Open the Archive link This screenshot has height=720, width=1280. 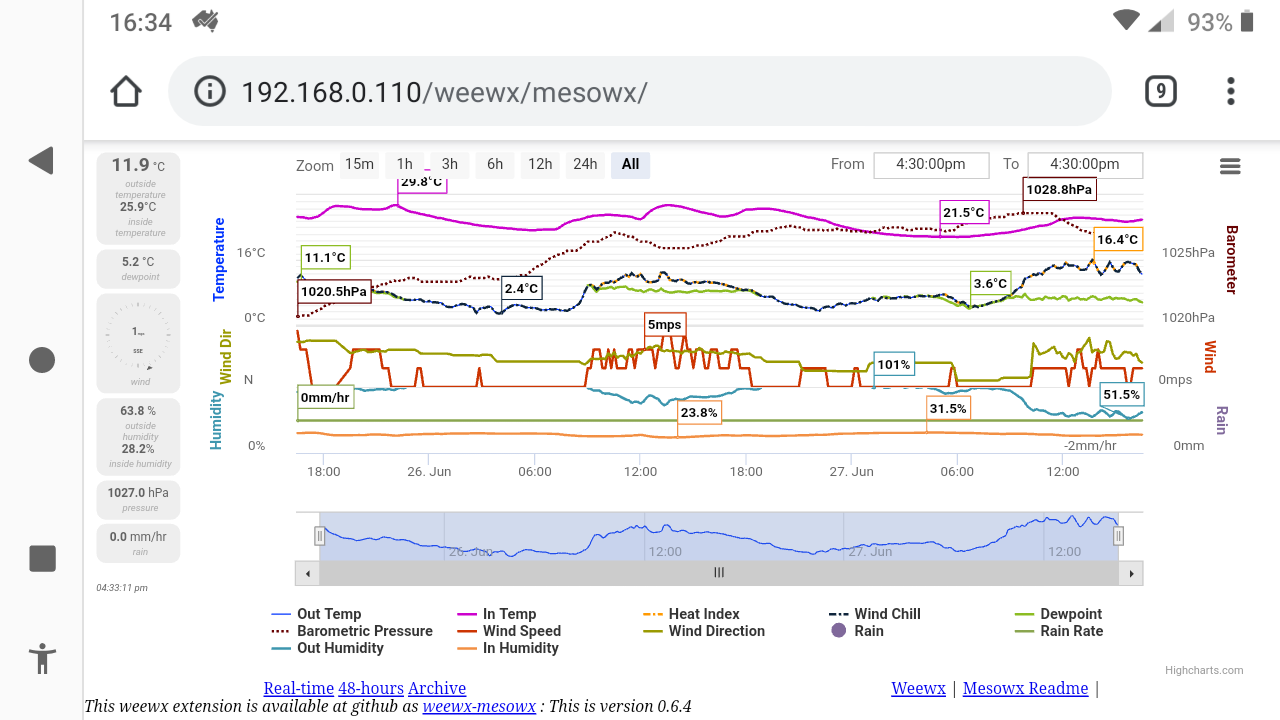point(437,688)
